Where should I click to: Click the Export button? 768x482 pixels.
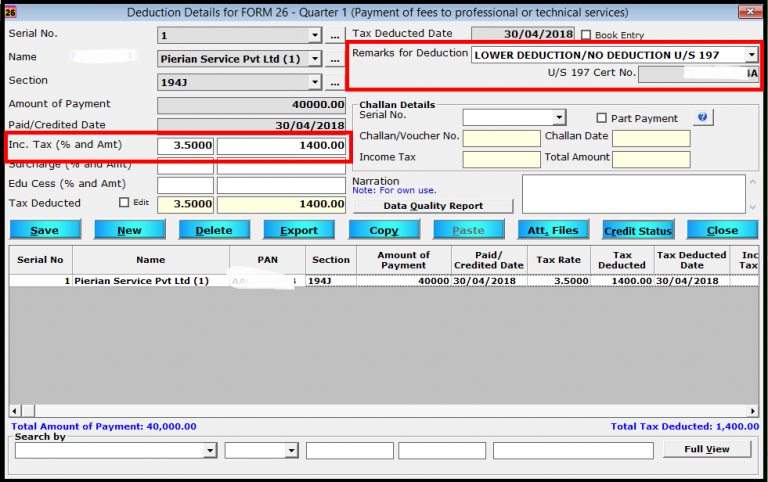[299, 230]
